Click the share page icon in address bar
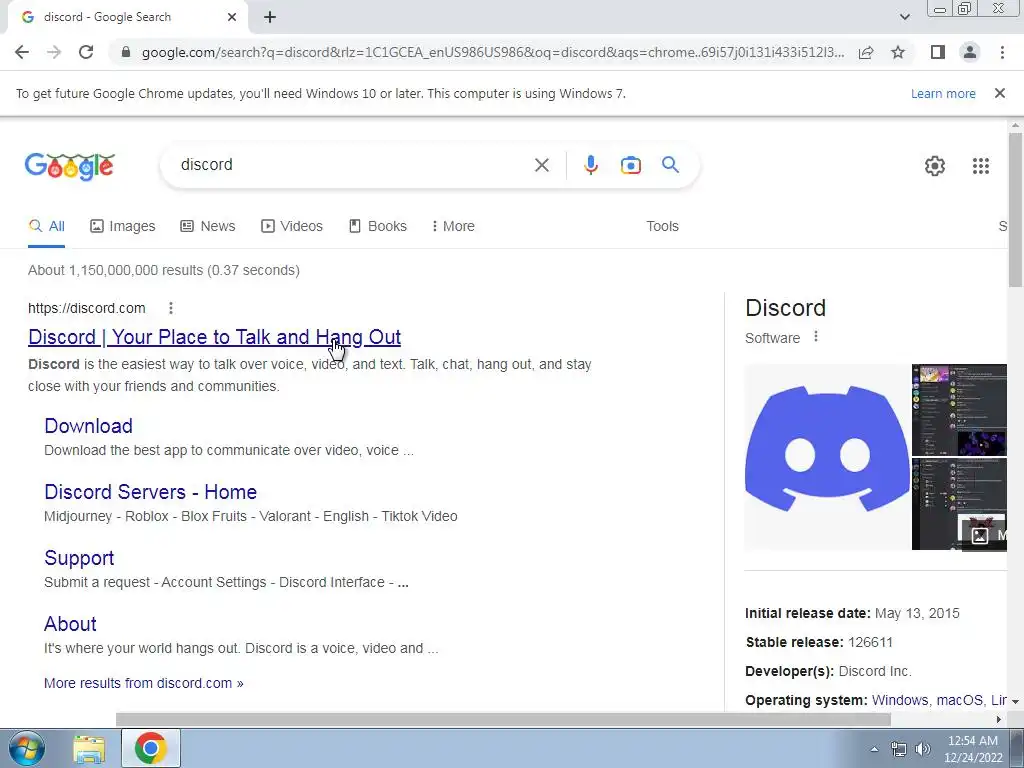 point(866,52)
